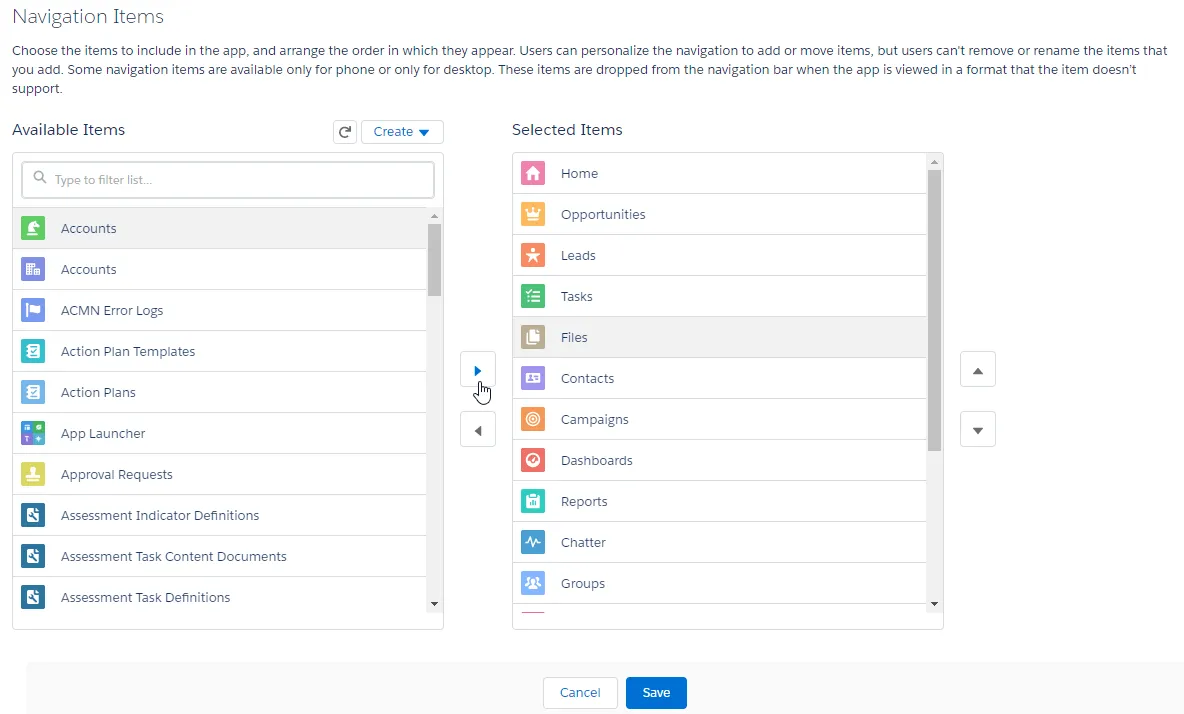Select Approval Requests from available list

pos(117,475)
